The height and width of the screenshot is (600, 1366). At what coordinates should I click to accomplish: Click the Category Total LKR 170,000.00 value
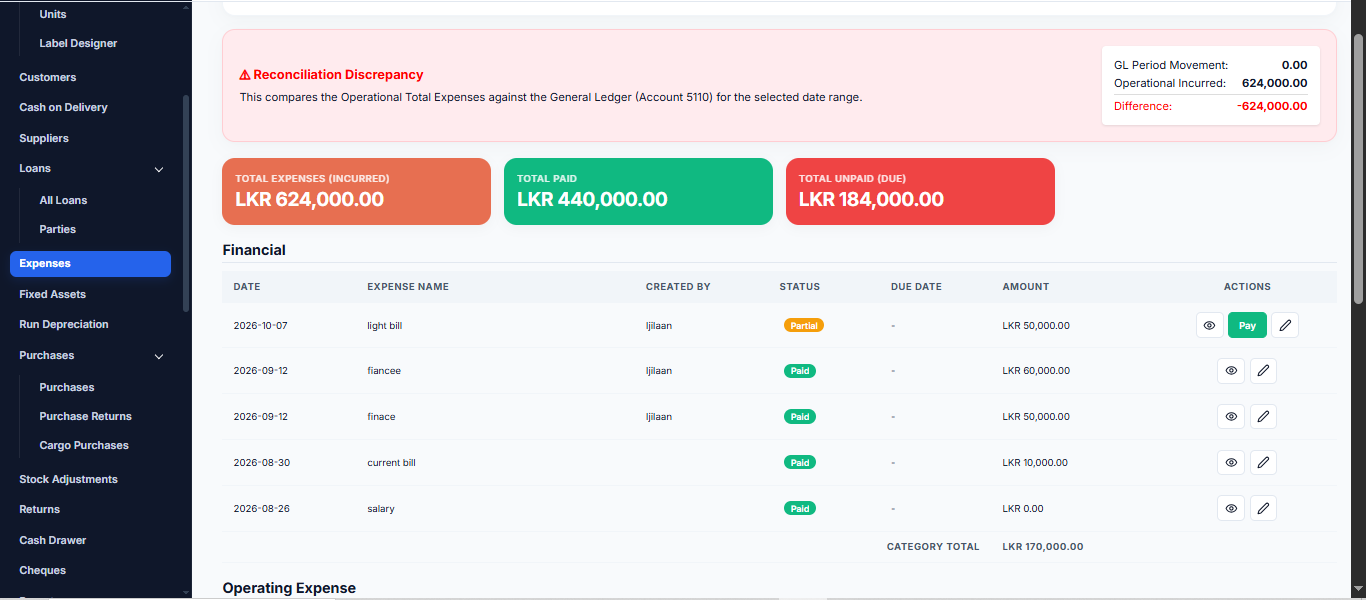point(1043,547)
